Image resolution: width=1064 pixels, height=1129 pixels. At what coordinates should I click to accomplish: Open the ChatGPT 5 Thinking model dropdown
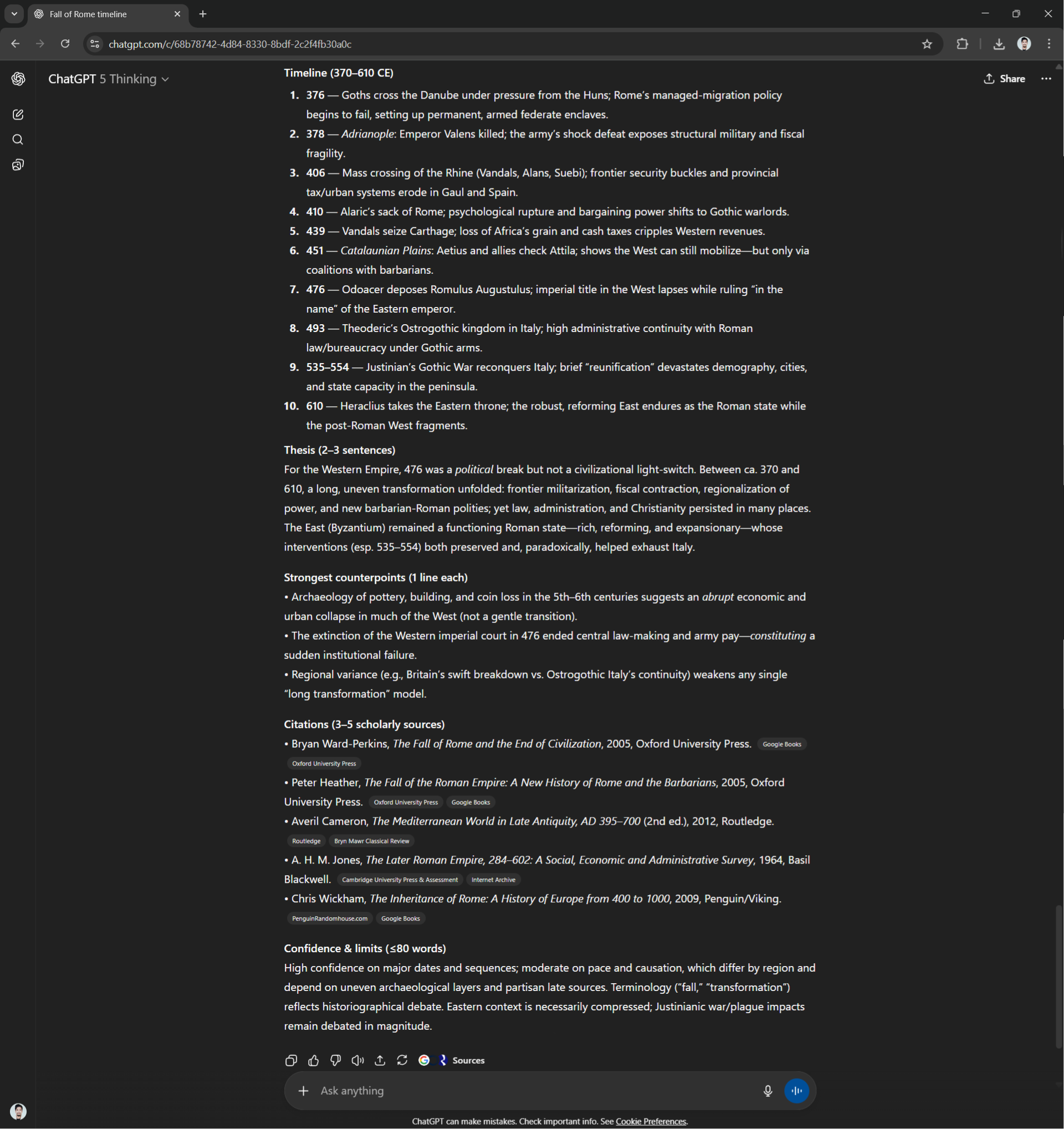pos(109,79)
